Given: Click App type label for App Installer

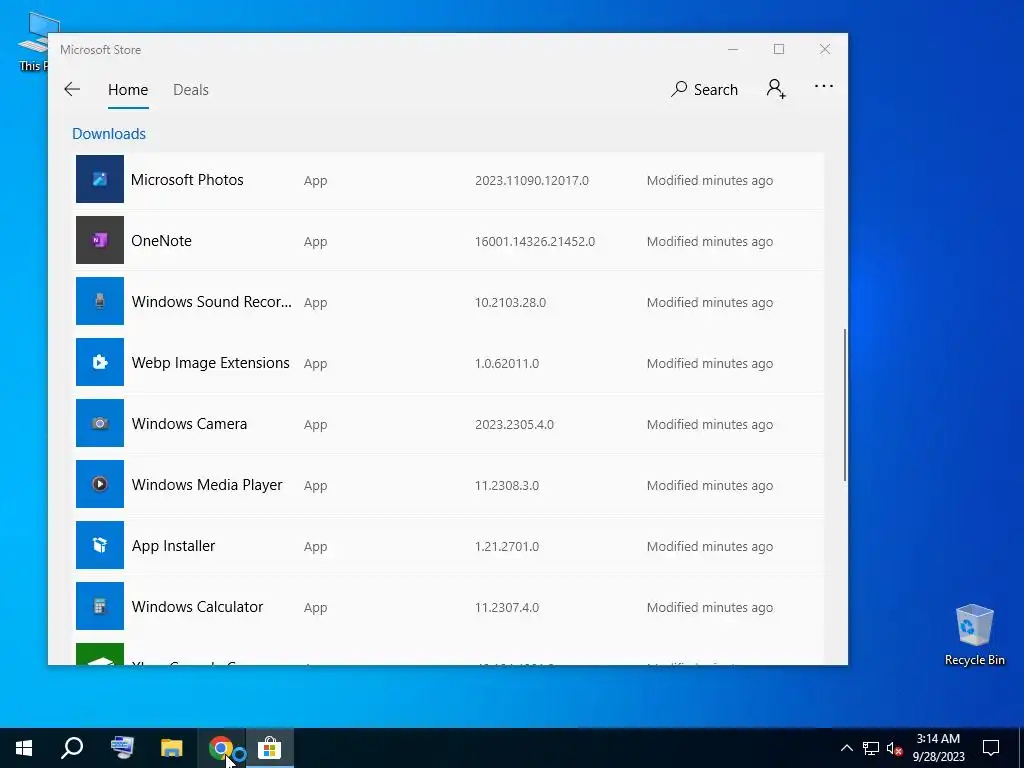Looking at the screenshot, I should (x=315, y=547).
